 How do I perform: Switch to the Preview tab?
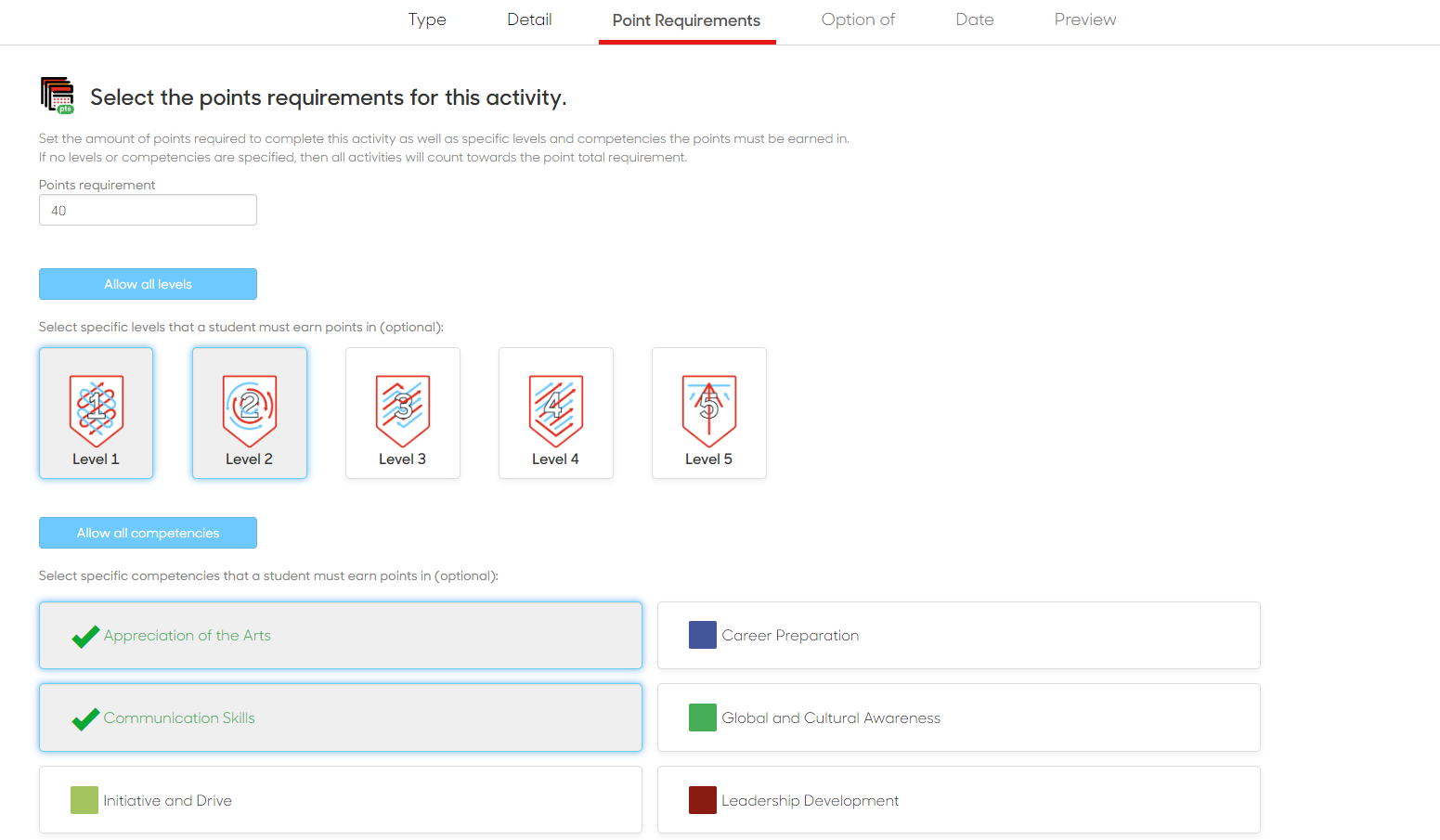pyautogui.click(x=1084, y=19)
